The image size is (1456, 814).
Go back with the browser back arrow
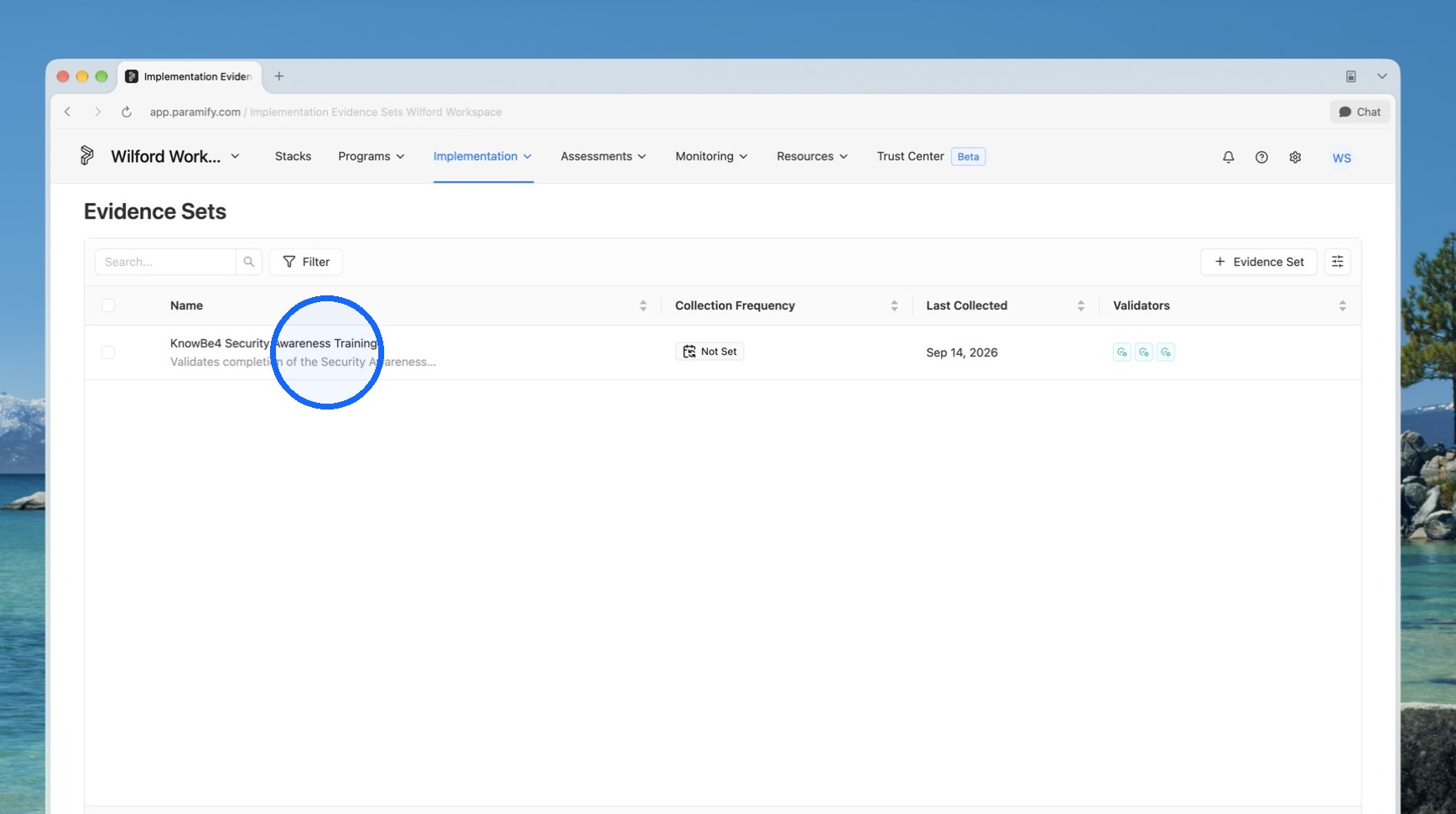point(68,112)
